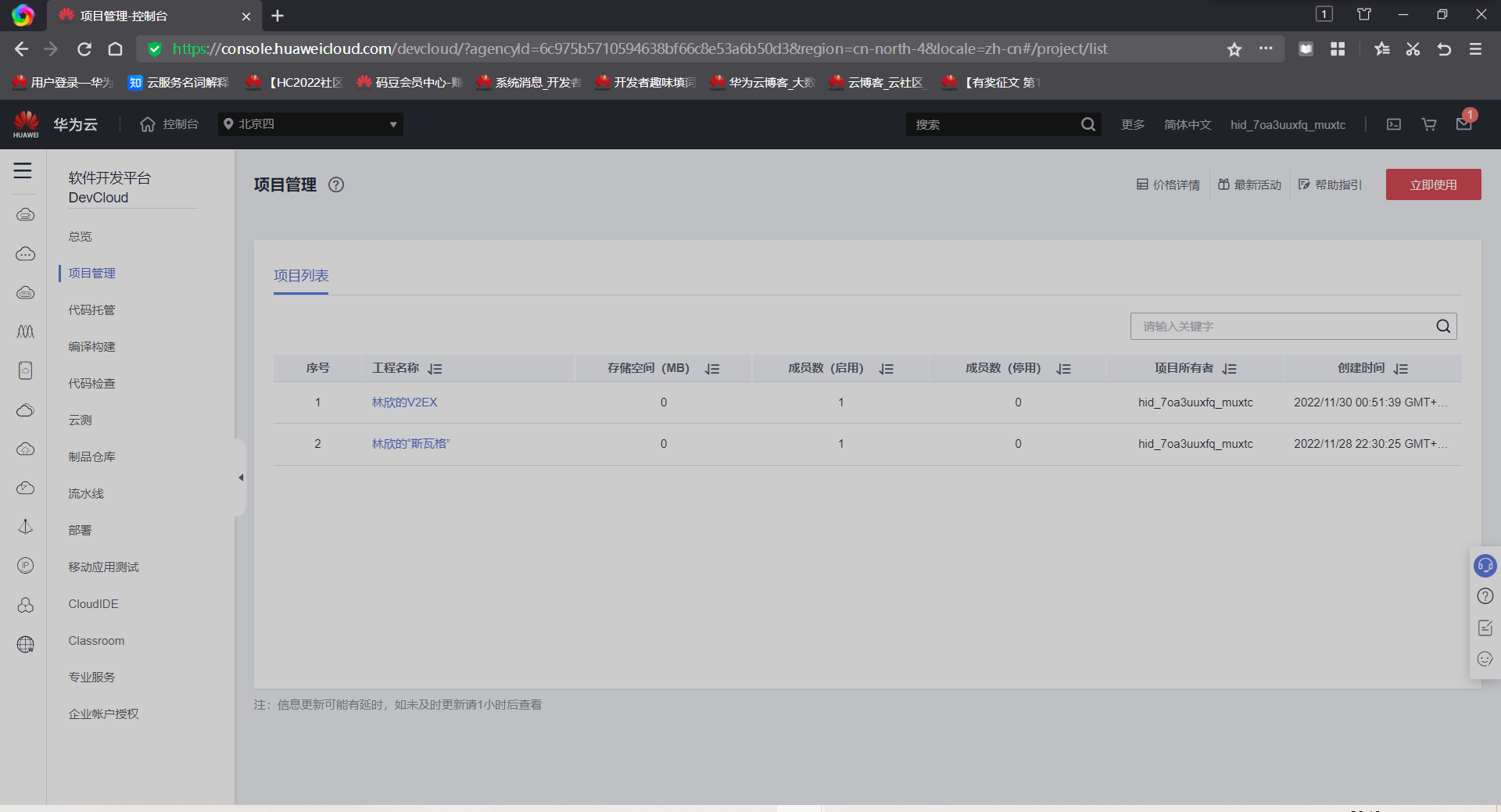Open 帮助指引 link
Image resolution: width=1501 pixels, height=812 pixels.
[1330, 184]
